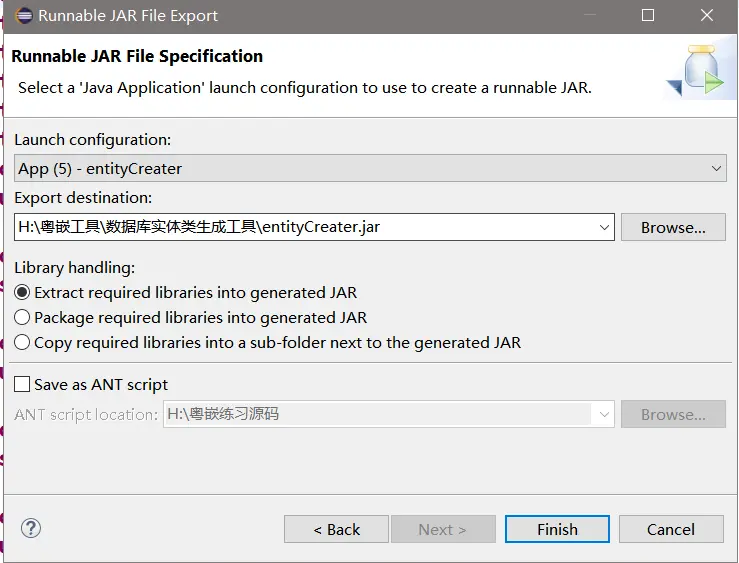
Task: Click Browse next to ANT script location
Action: point(673,414)
